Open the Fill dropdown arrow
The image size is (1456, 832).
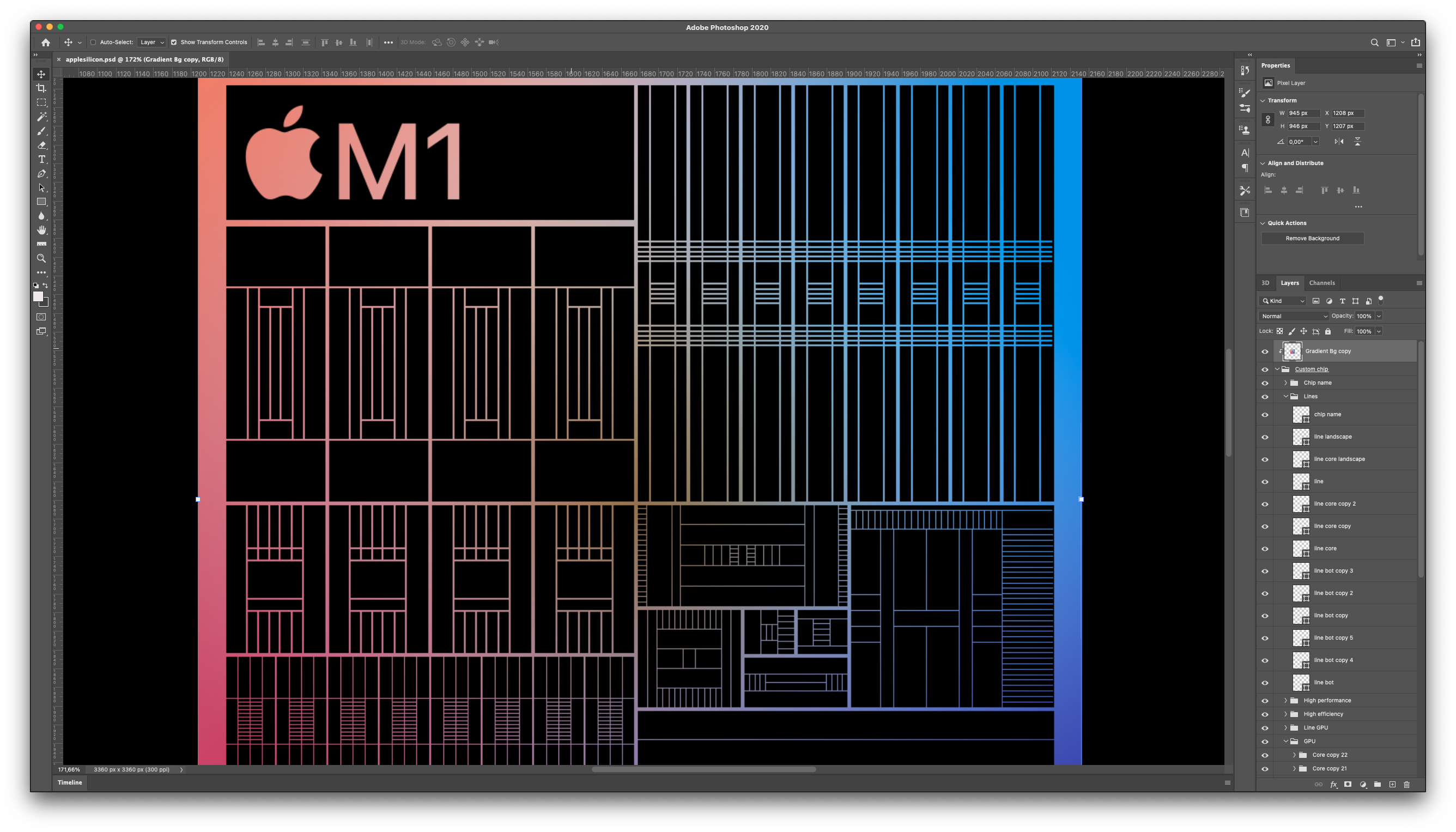1379,331
